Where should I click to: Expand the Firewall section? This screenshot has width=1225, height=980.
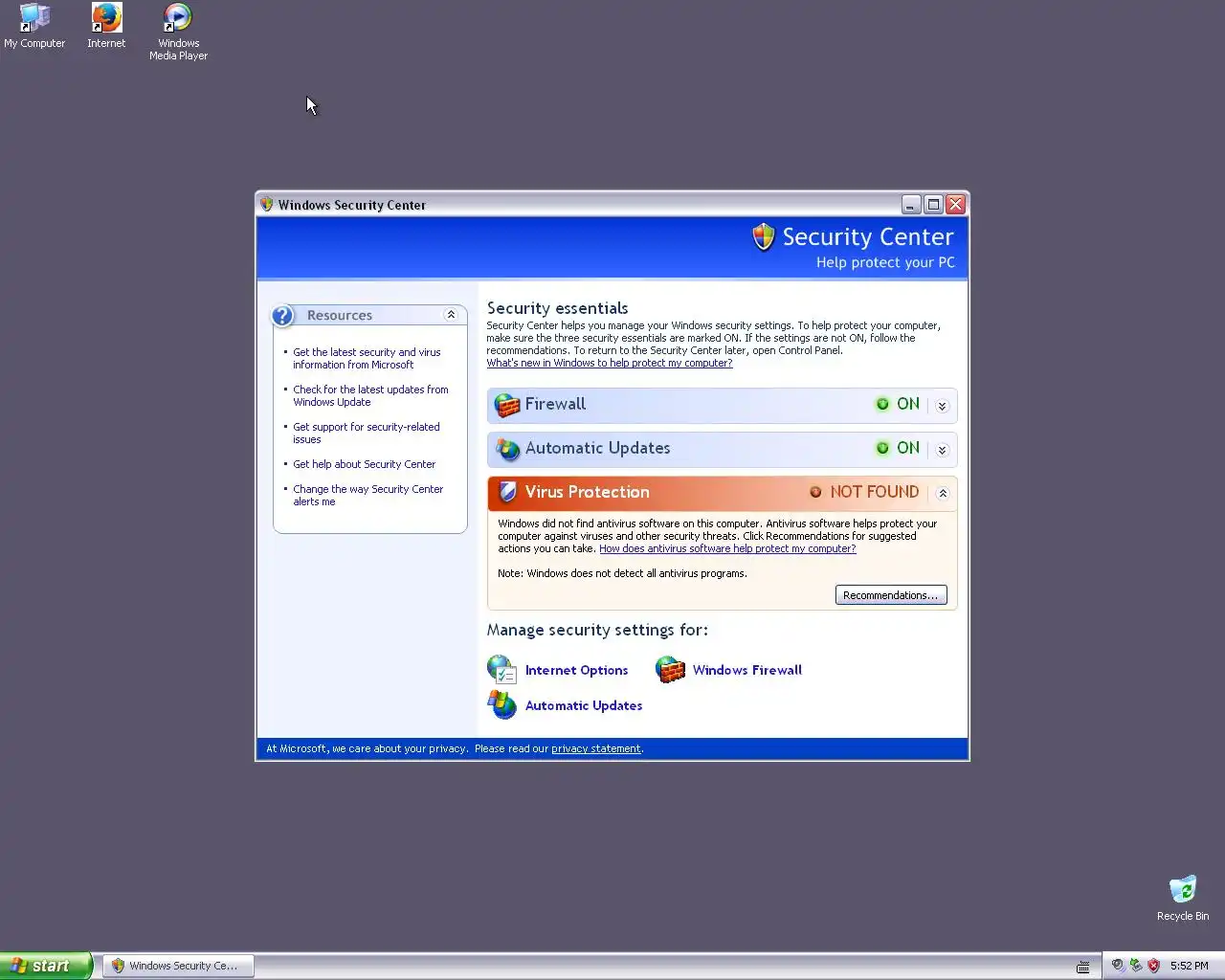coord(942,406)
